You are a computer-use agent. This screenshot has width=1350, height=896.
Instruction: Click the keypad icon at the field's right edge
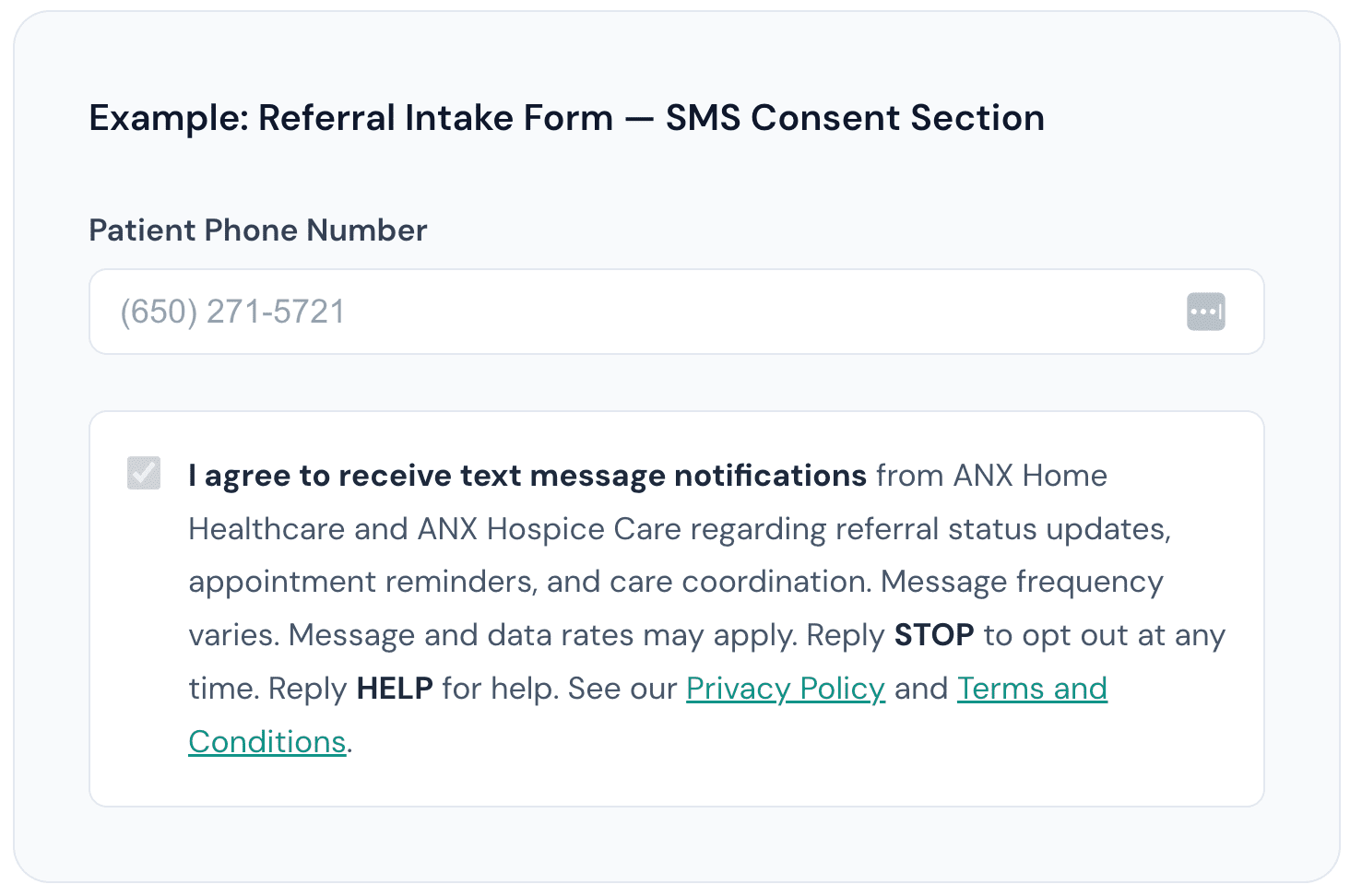1205,312
